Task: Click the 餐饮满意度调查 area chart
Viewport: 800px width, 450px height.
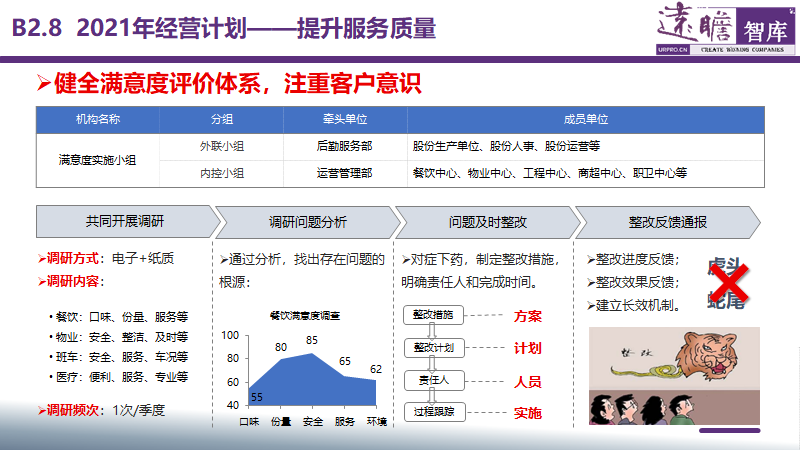Action: pos(305,369)
